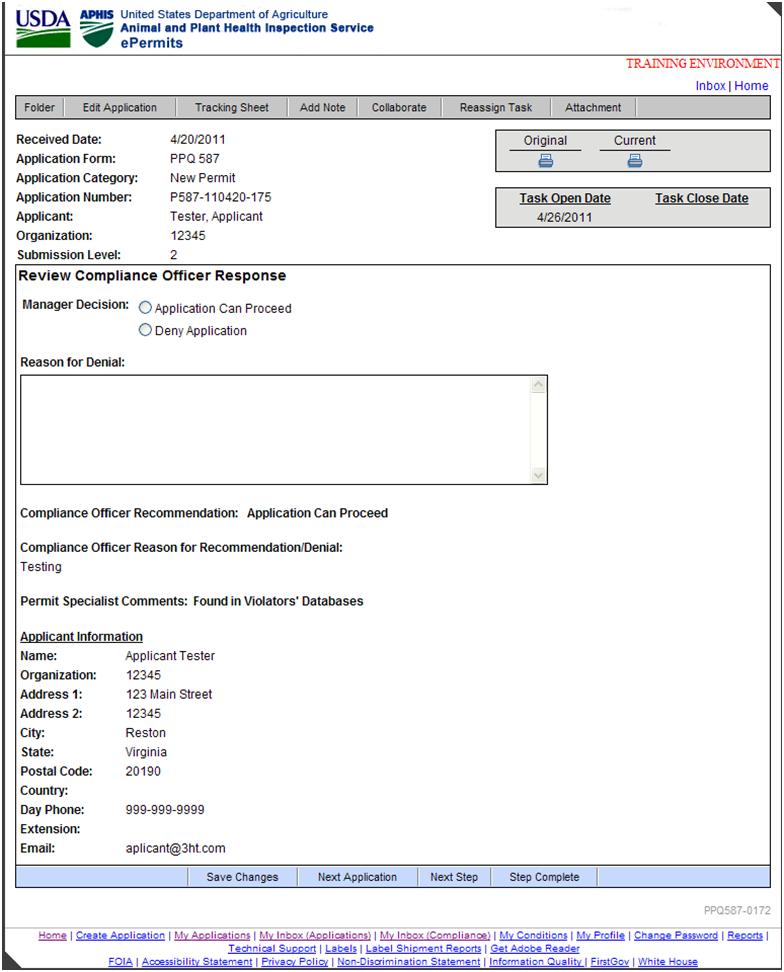
Task: Select Deny Application radio option
Action: click(x=145, y=330)
